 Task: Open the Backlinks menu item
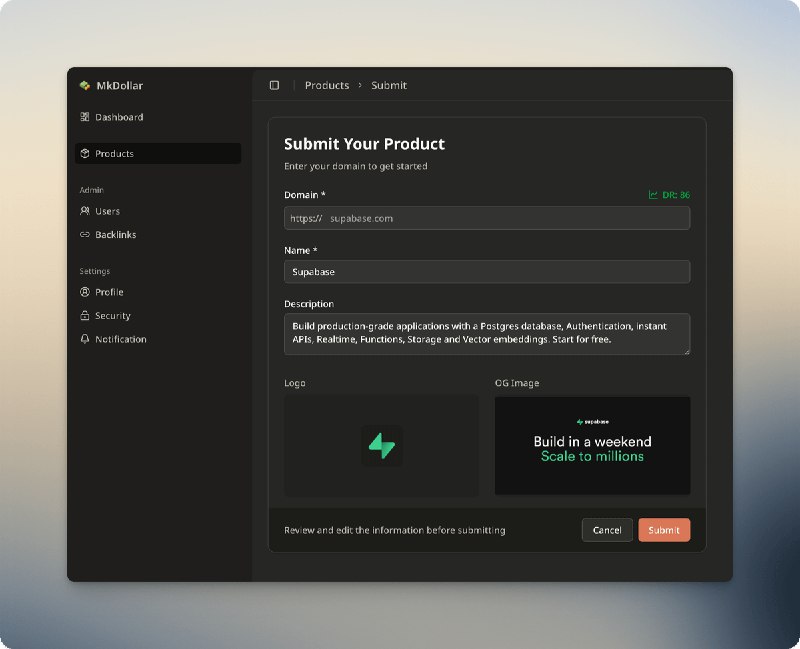tap(115, 235)
